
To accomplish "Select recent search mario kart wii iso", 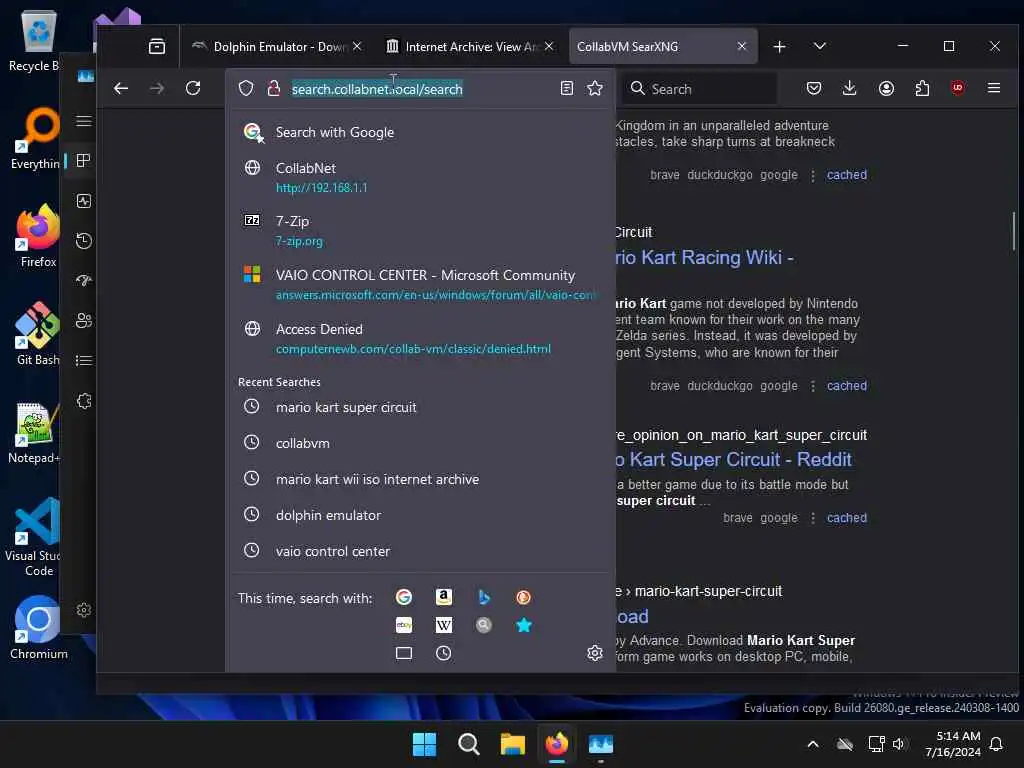I will [x=420, y=479].
